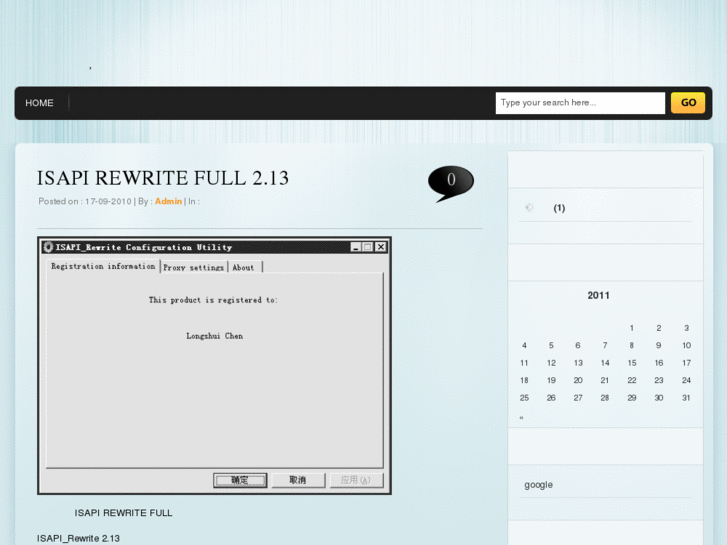Click the 确定 button in the dialog image
This screenshot has height=545, width=727.
click(x=240, y=480)
